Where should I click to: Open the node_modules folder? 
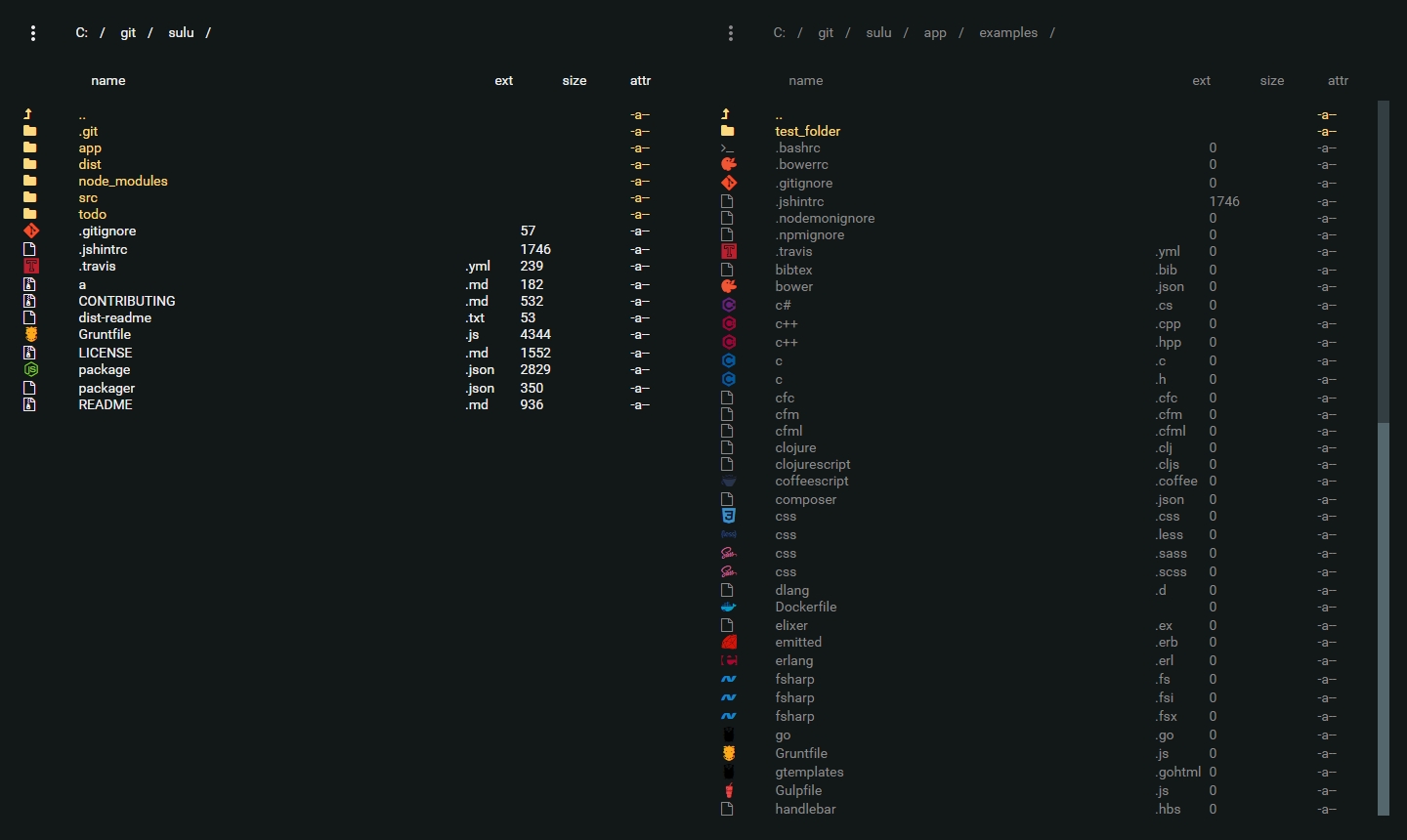coord(123,181)
